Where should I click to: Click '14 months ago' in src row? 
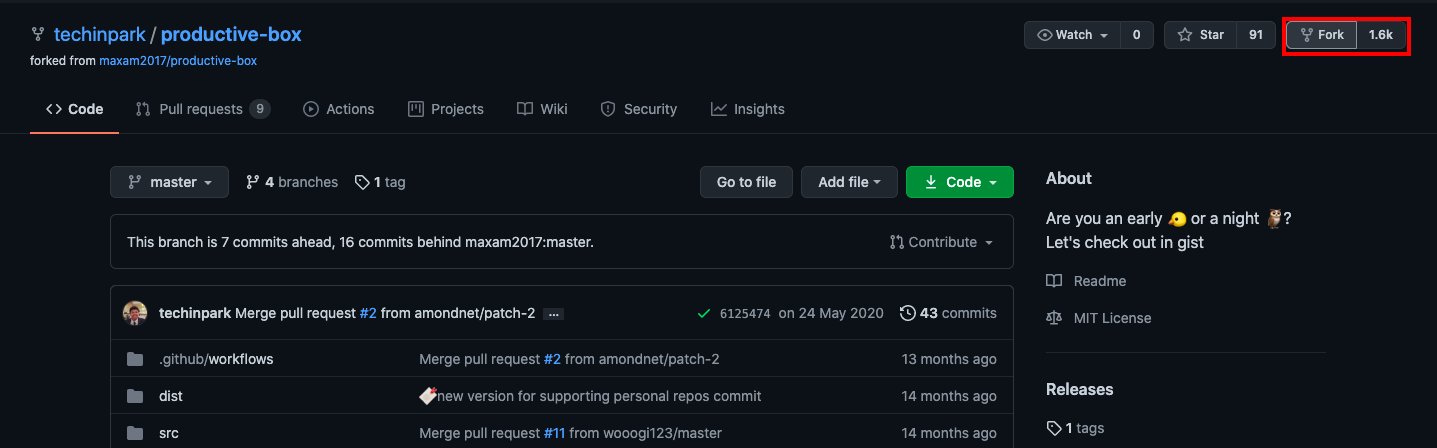tap(949, 433)
